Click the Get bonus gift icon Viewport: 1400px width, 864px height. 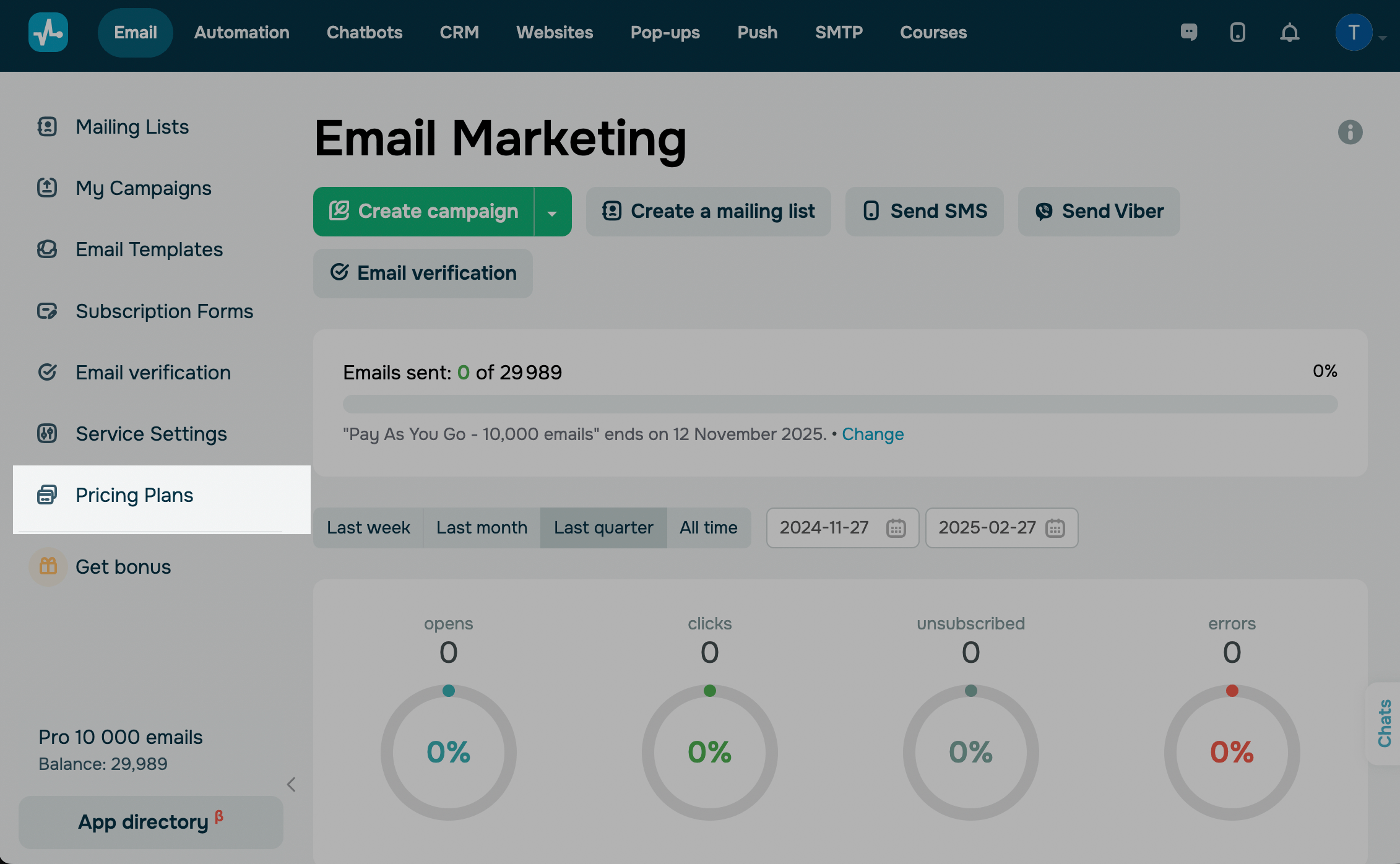pos(48,566)
